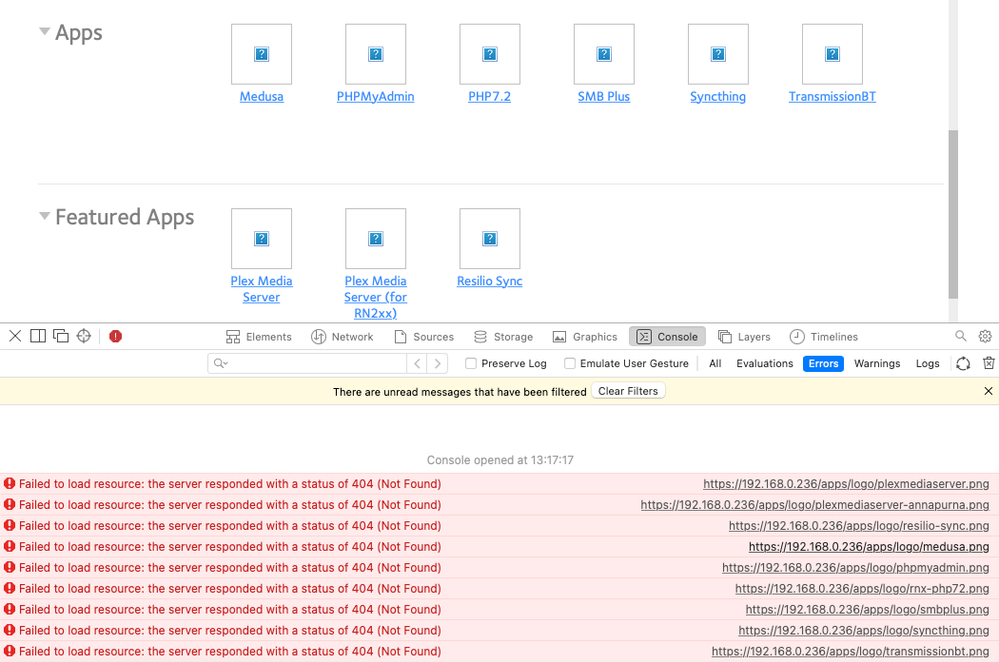
Task: Open the PHP7.2 link
Action: click(x=489, y=97)
